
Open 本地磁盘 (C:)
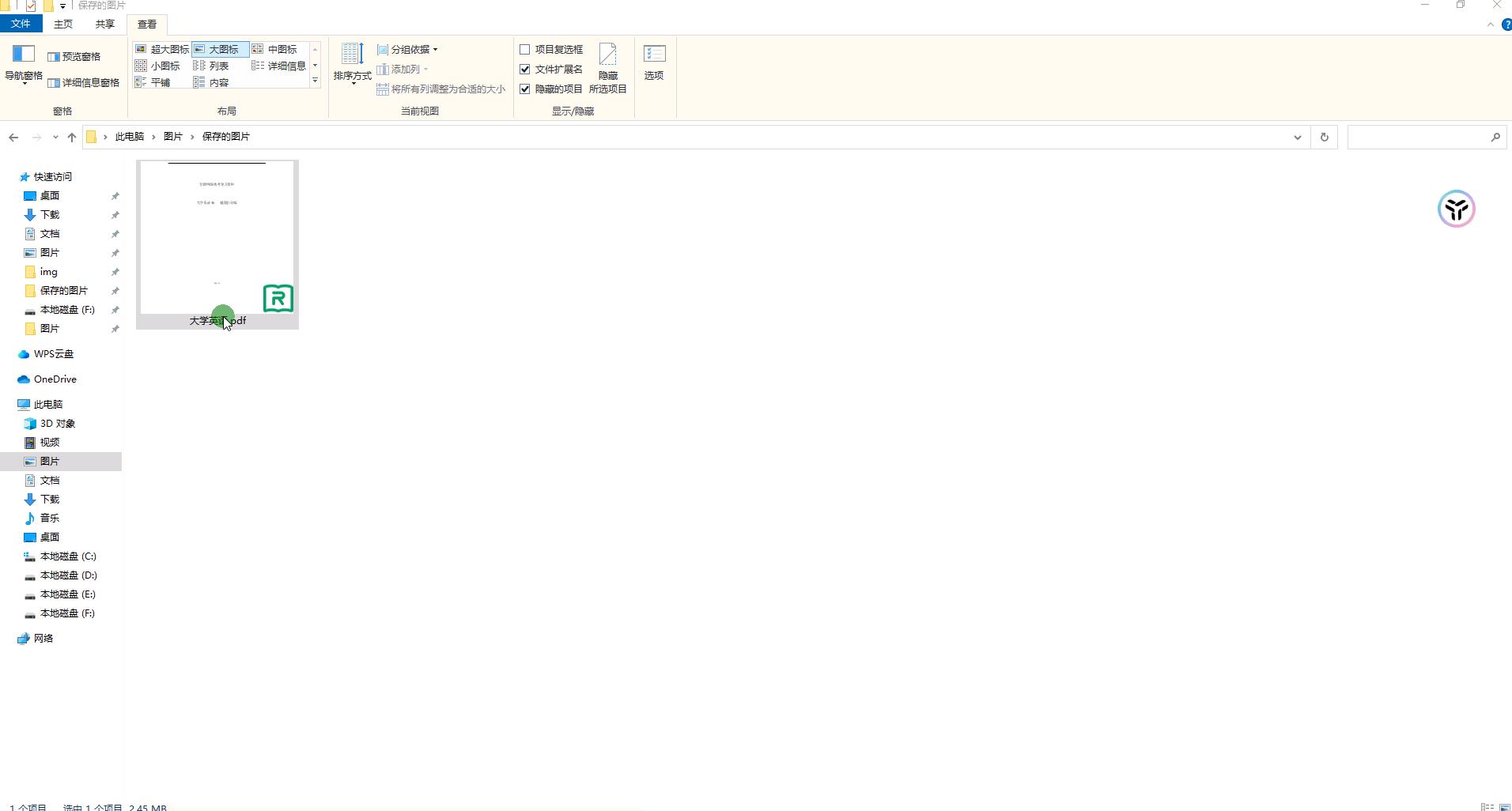68,556
